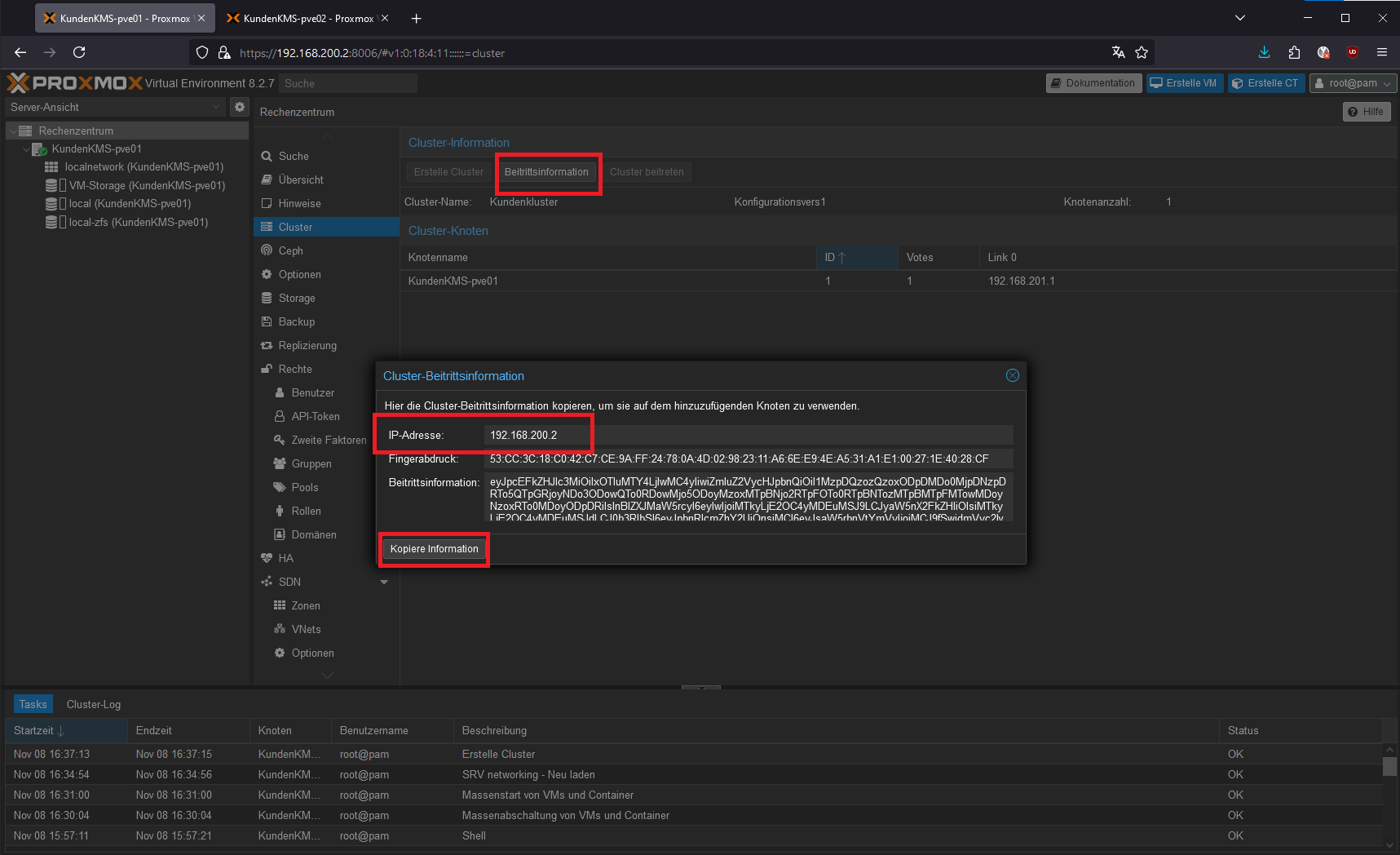Select Ceph in the datacenter menu
Image resolution: width=1400 pixels, height=855 pixels.
290,250
